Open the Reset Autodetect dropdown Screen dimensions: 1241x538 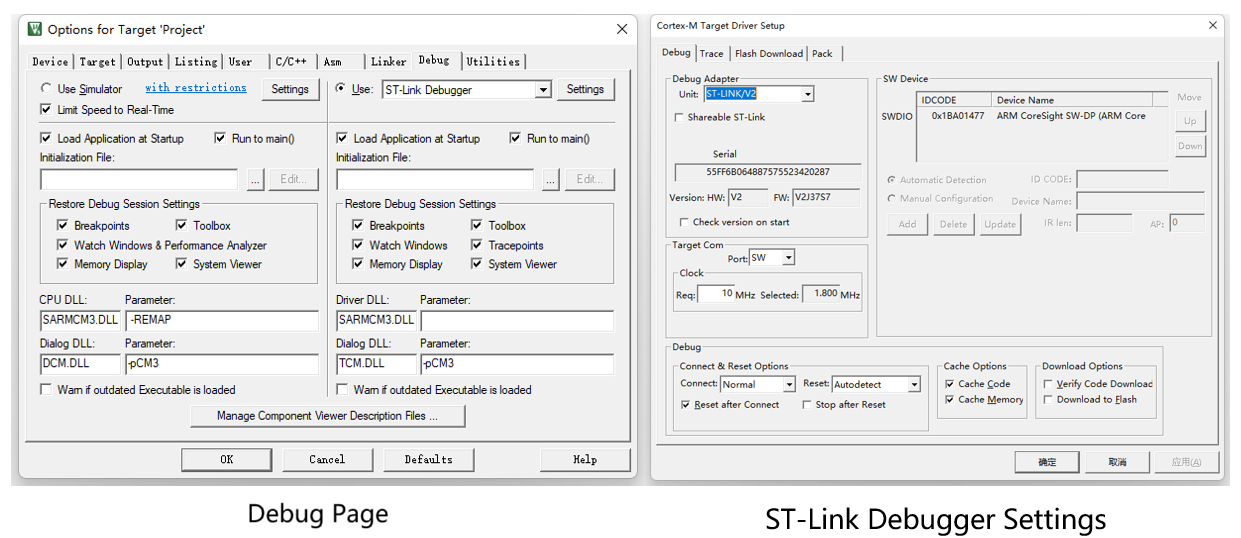point(914,385)
